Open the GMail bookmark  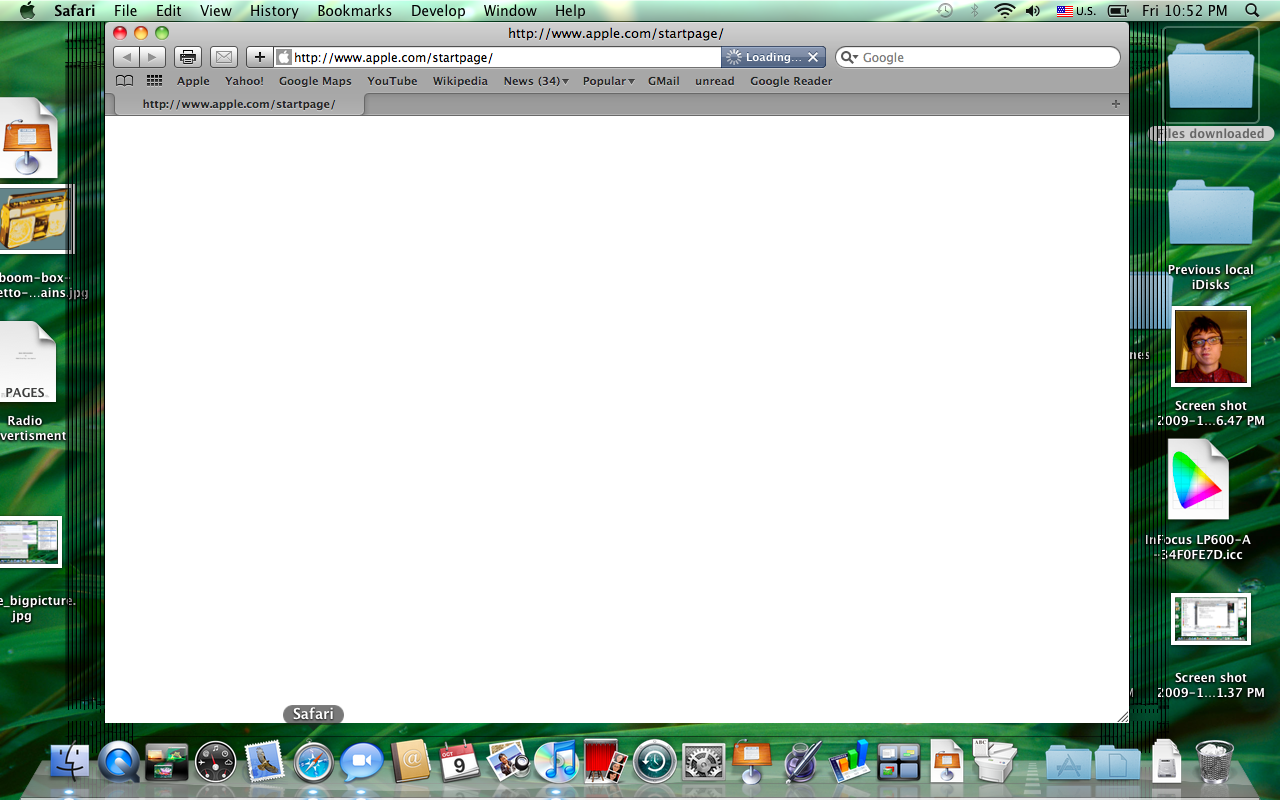pos(664,81)
